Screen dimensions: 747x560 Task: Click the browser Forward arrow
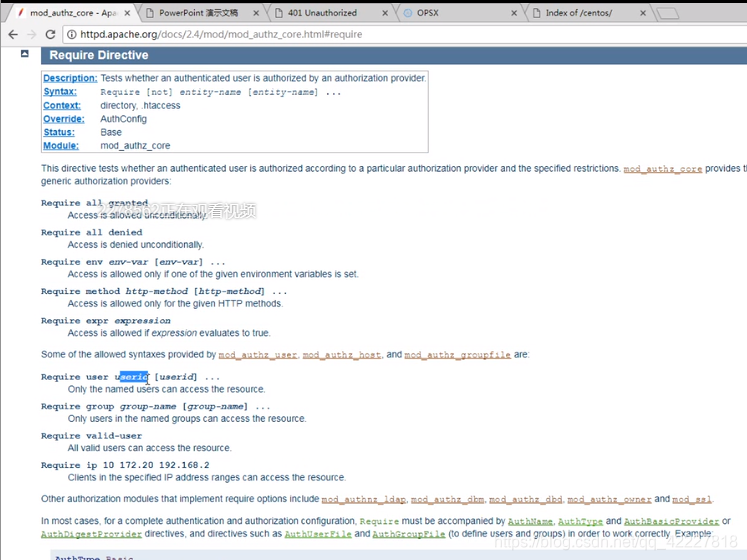[31, 34]
